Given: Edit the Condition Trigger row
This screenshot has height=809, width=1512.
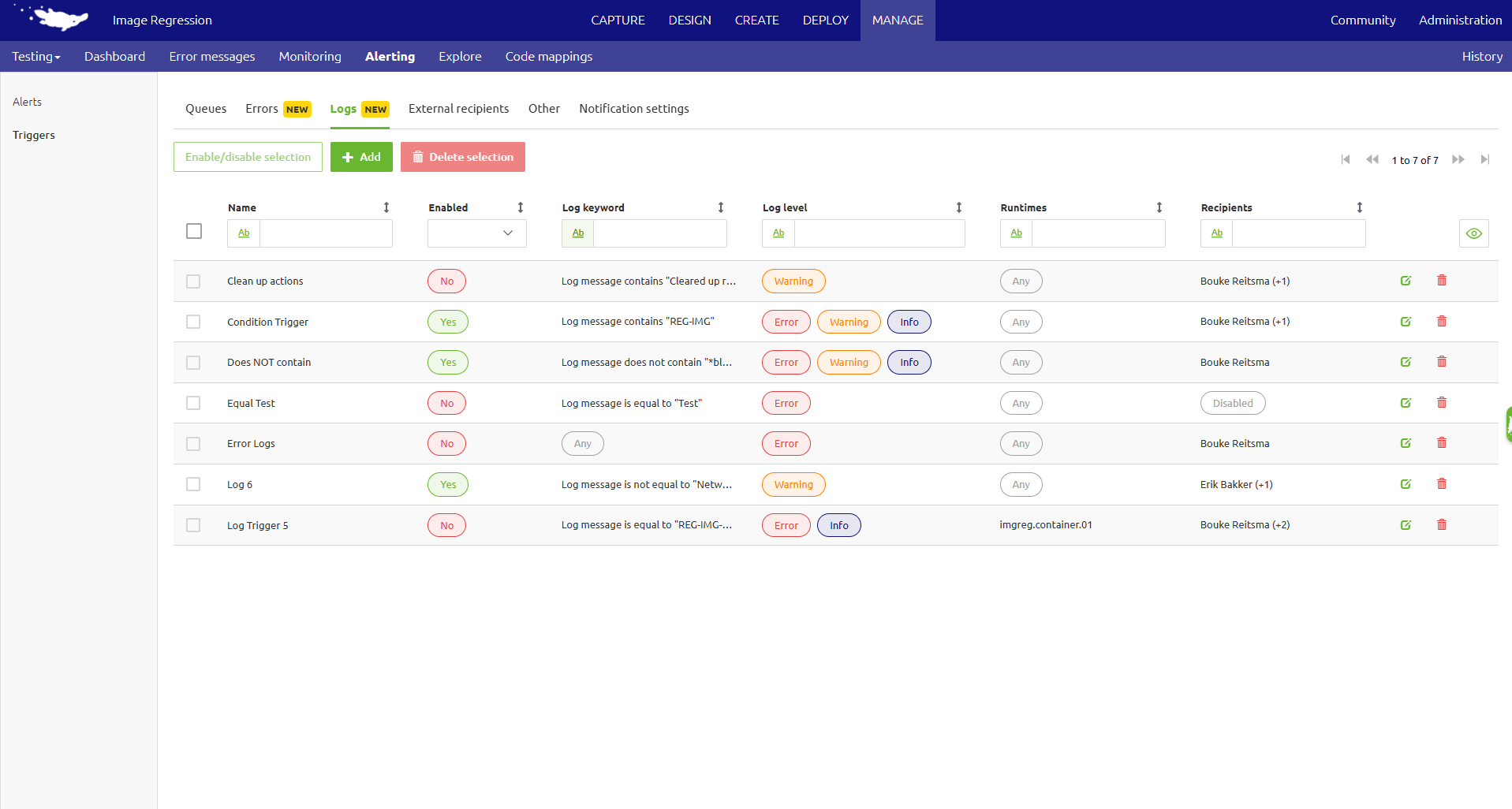Looking at the screenshot, I should tap(1406, 321).
